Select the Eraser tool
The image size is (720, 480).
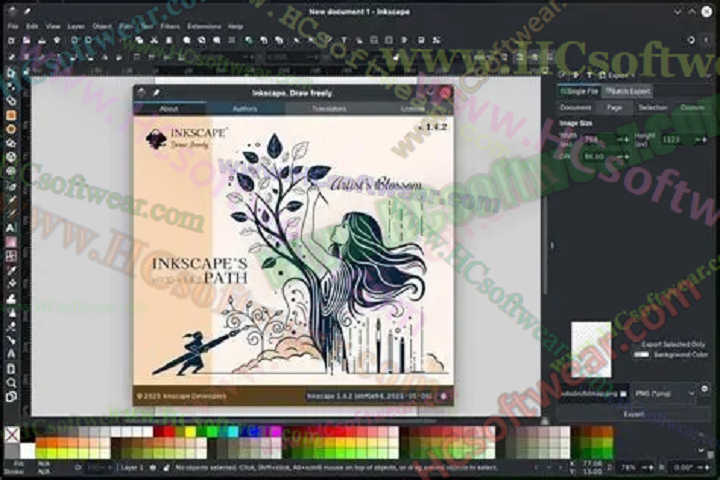click(x=11, y=327)
